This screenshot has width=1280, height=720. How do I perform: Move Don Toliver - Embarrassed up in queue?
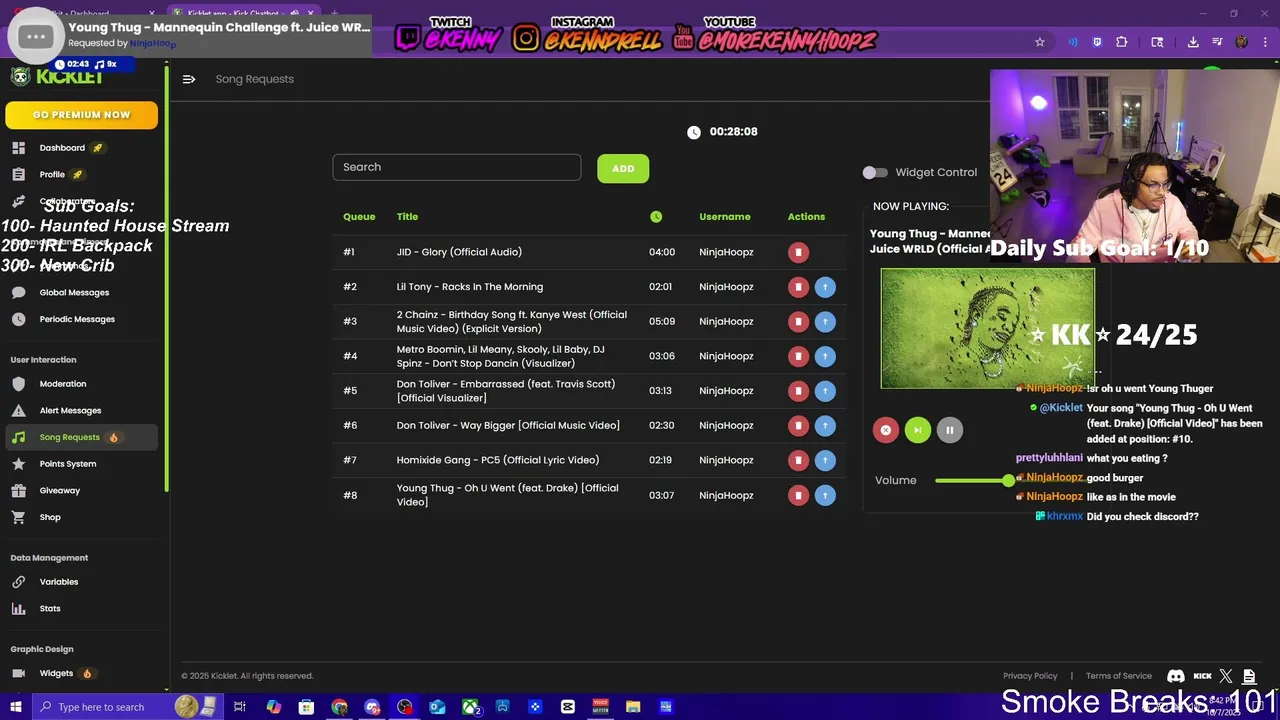click(825, 391)
